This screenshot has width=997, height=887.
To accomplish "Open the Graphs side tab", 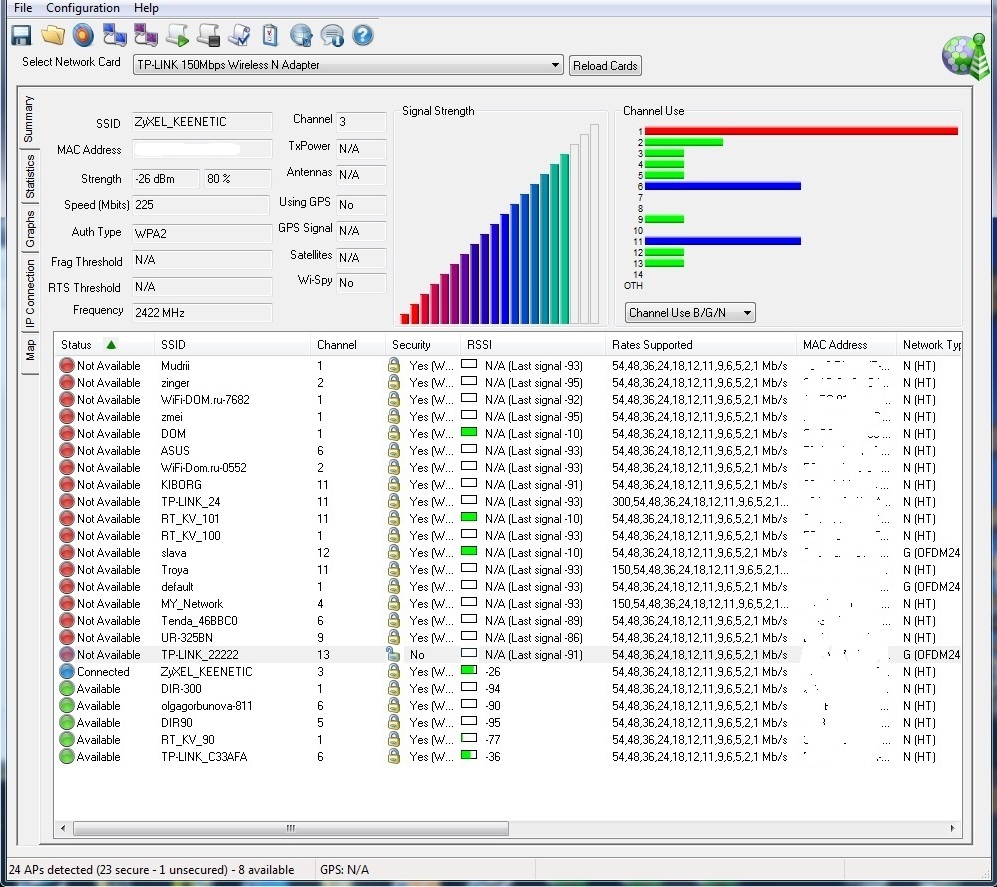I will pyautogui.click(x=30, y=229).
